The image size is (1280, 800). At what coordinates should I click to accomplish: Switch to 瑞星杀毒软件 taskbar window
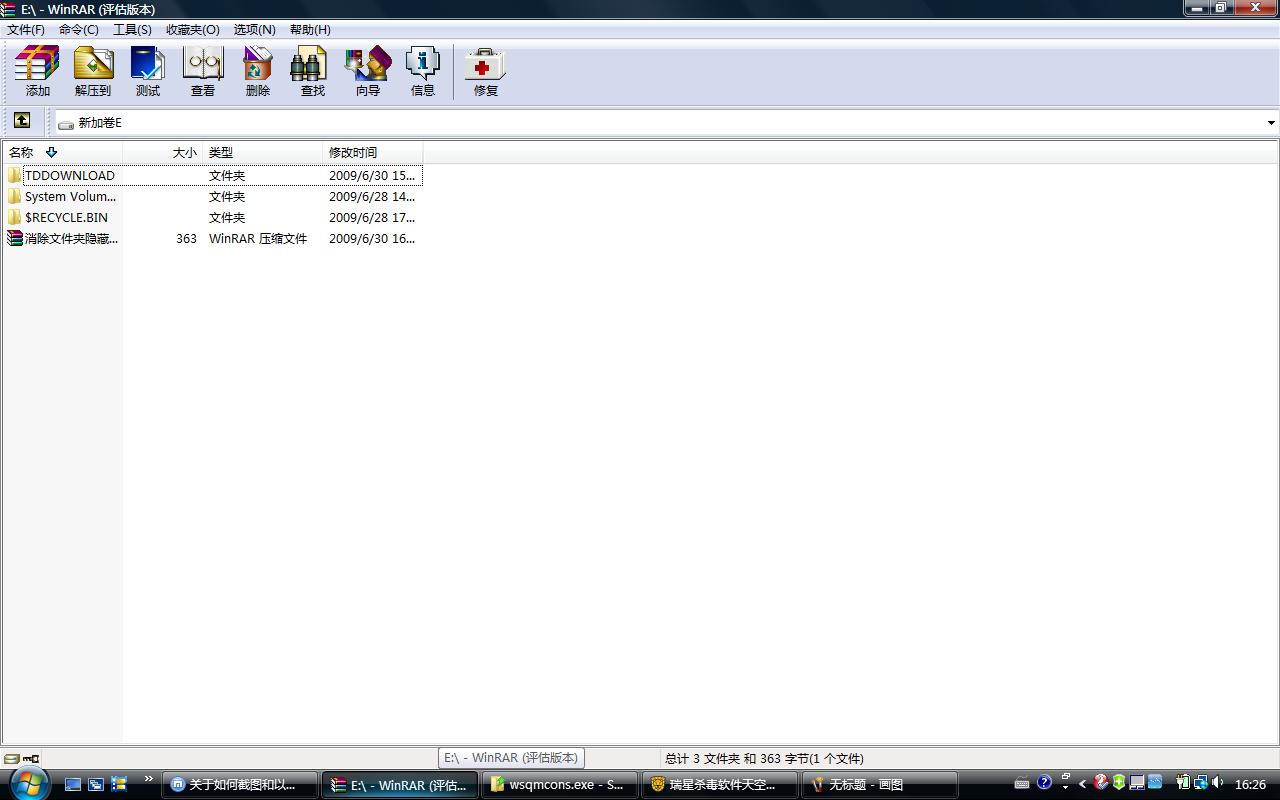pyautogui.click(x=720, y=785)
